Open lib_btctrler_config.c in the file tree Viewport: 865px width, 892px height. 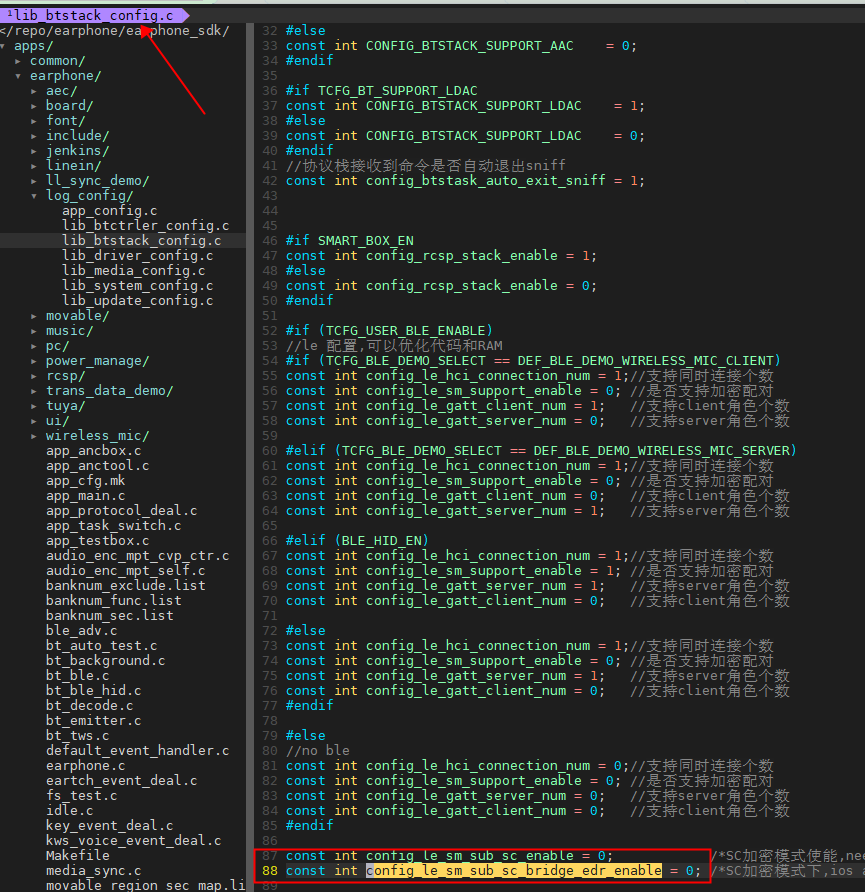coord(146,226)
